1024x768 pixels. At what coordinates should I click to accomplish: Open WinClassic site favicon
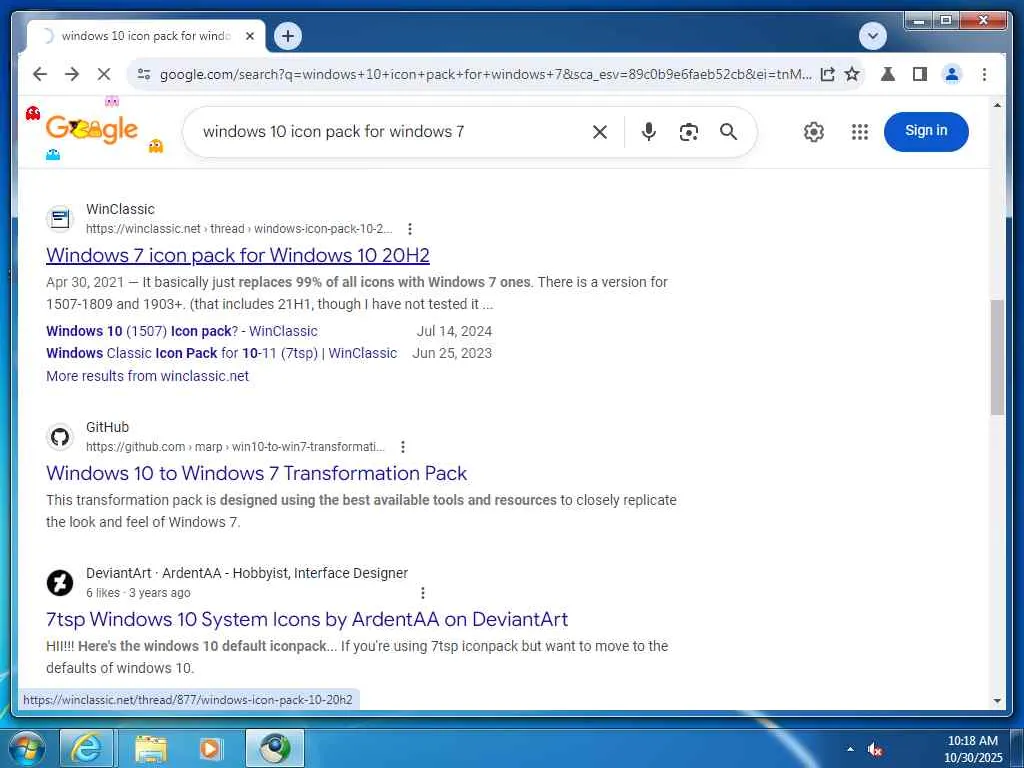click(59, 219)
